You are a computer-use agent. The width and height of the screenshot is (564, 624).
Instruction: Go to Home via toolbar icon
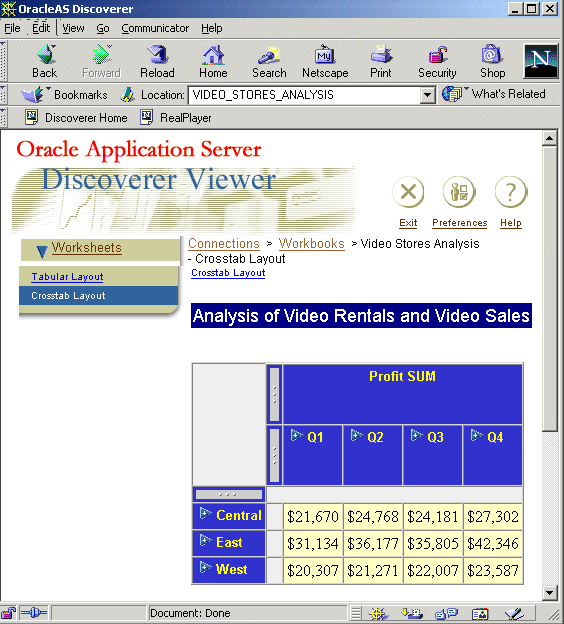coord(213,55)
